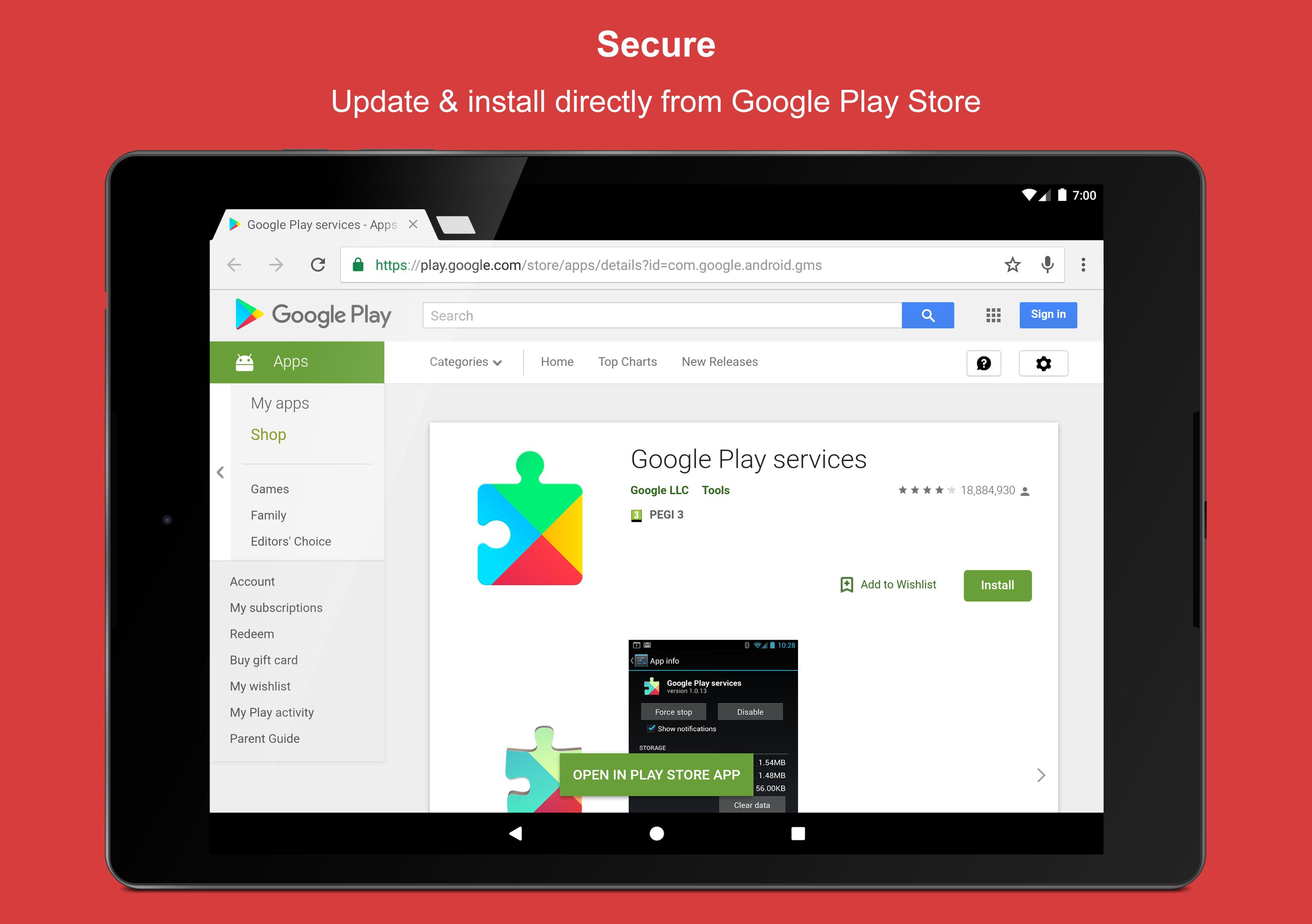Select Top Charts navigation menu item

click(627, 361)
